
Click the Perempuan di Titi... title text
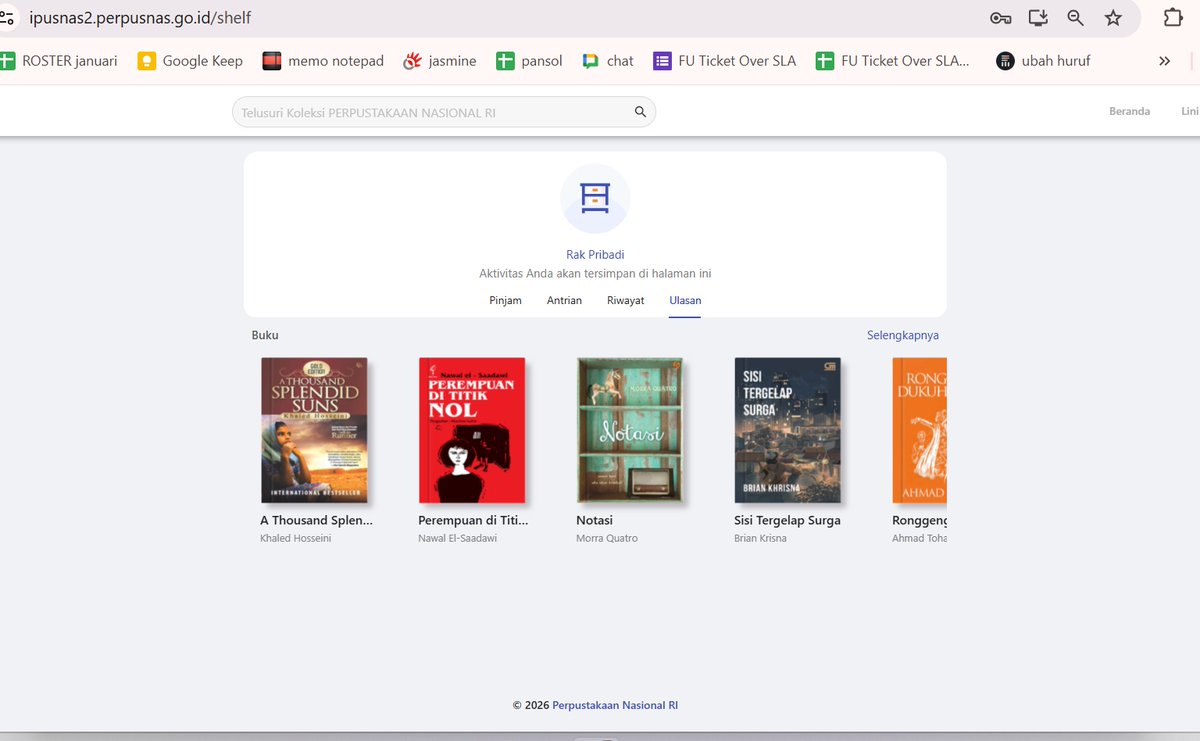point(473,520)
